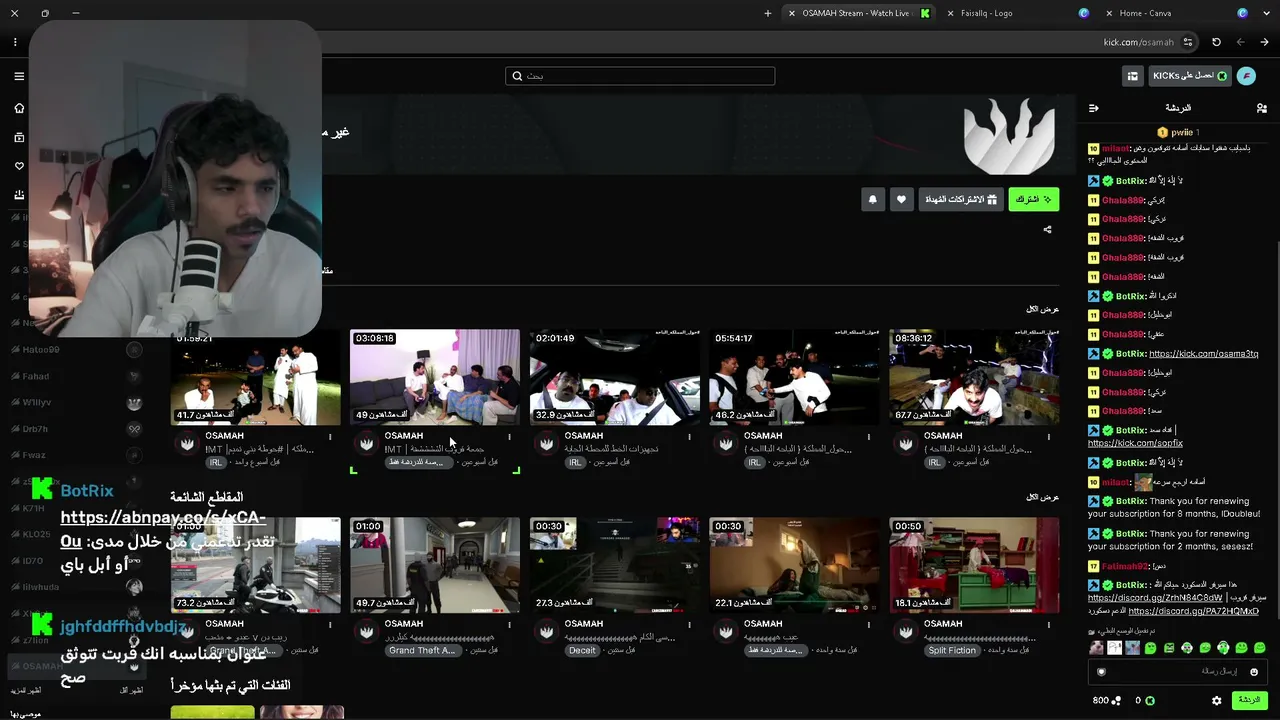
Task: Toggle follow with the heart button
Action: point(901,200)
